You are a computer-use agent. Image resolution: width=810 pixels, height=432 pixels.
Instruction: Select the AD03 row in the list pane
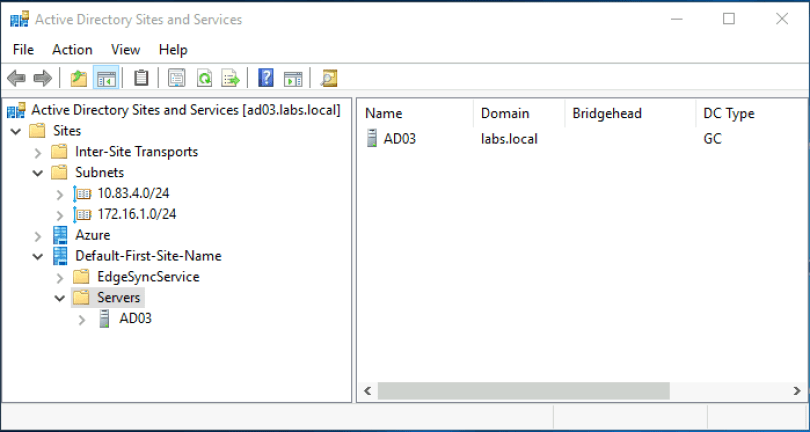coord(399,139)
